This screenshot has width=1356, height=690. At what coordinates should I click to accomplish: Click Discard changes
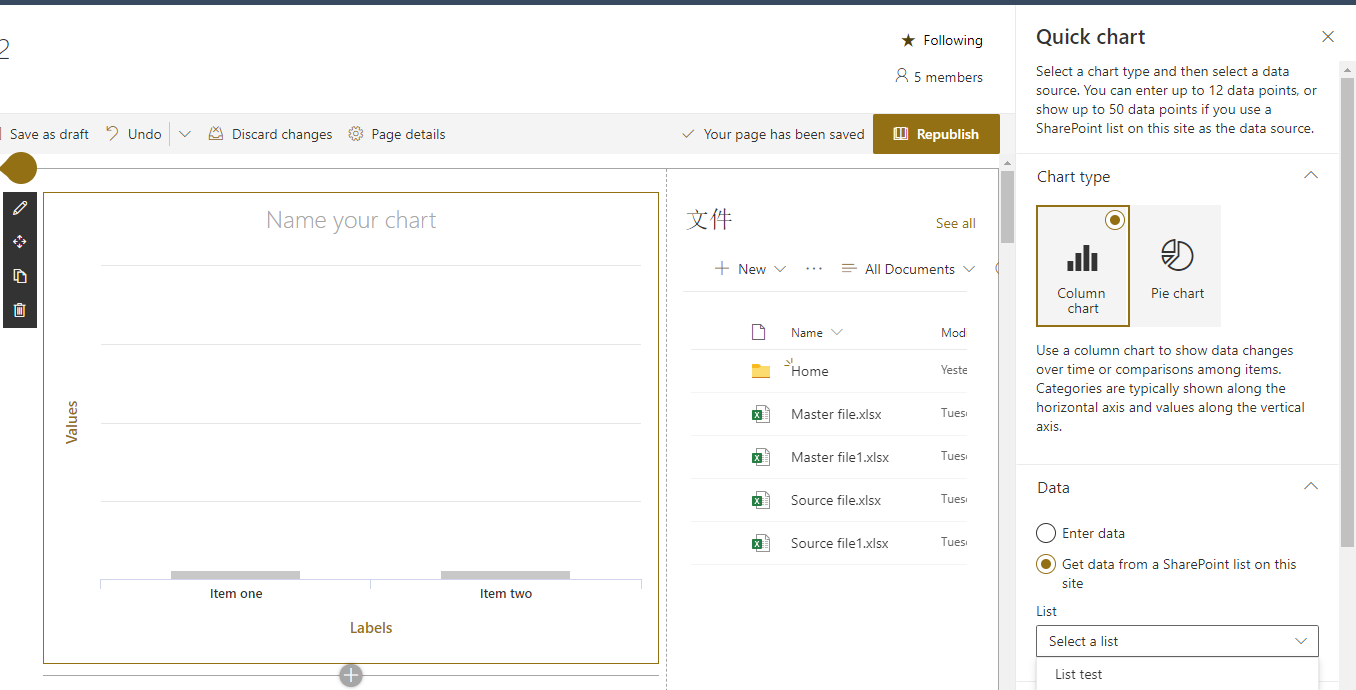tap(270, 134)
